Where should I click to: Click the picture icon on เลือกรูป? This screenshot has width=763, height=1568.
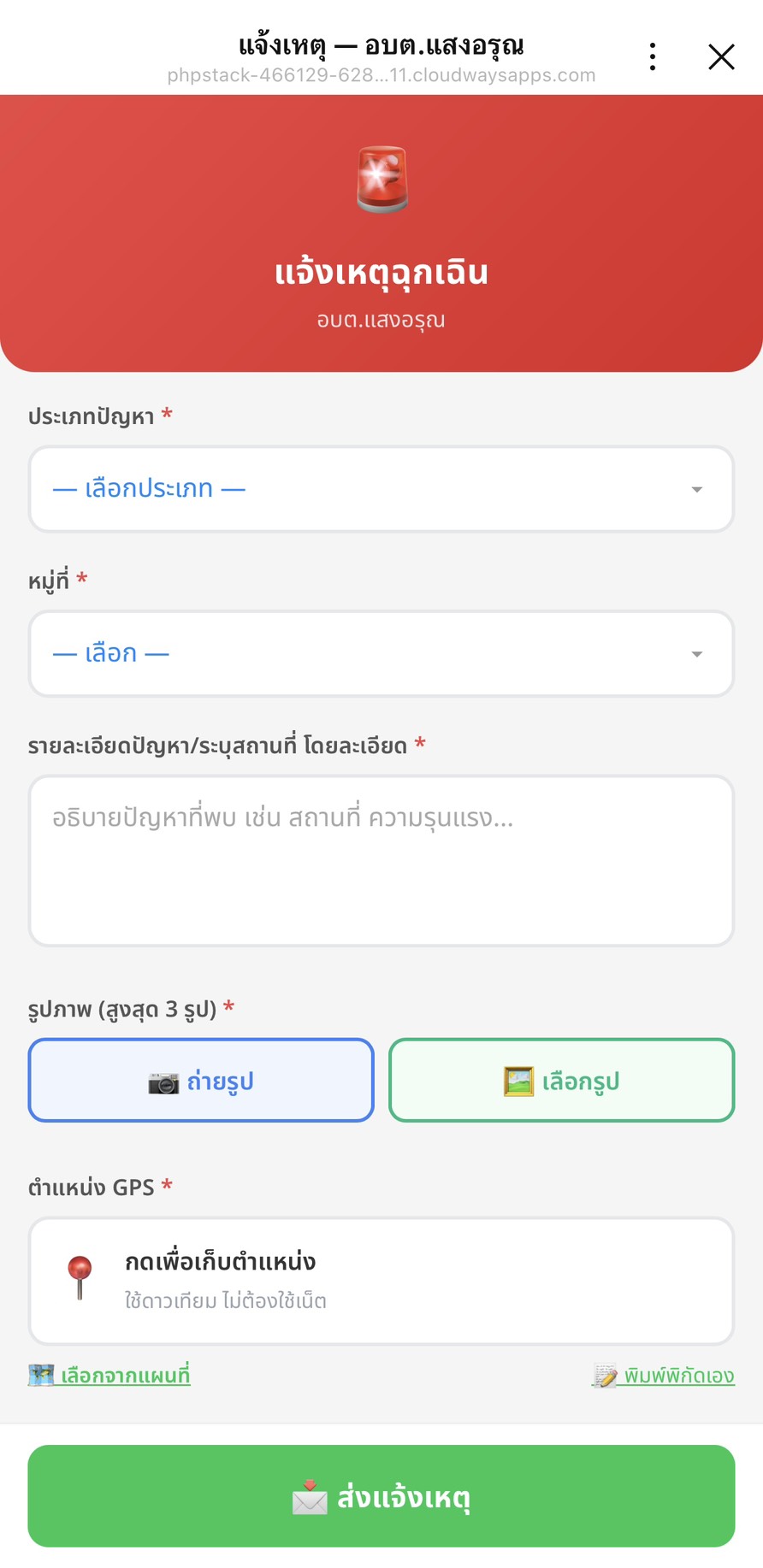point(518,1082)
